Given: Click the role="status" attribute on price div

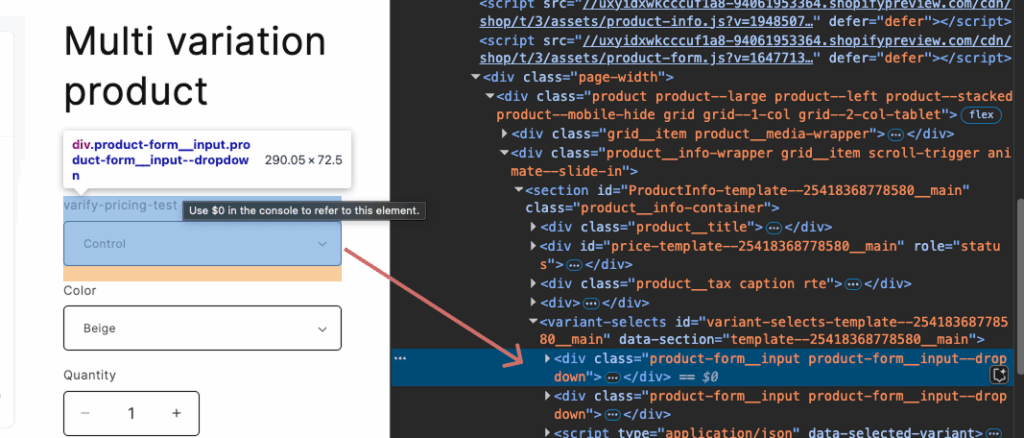Looking at the screenshot, I should point(771,255).
